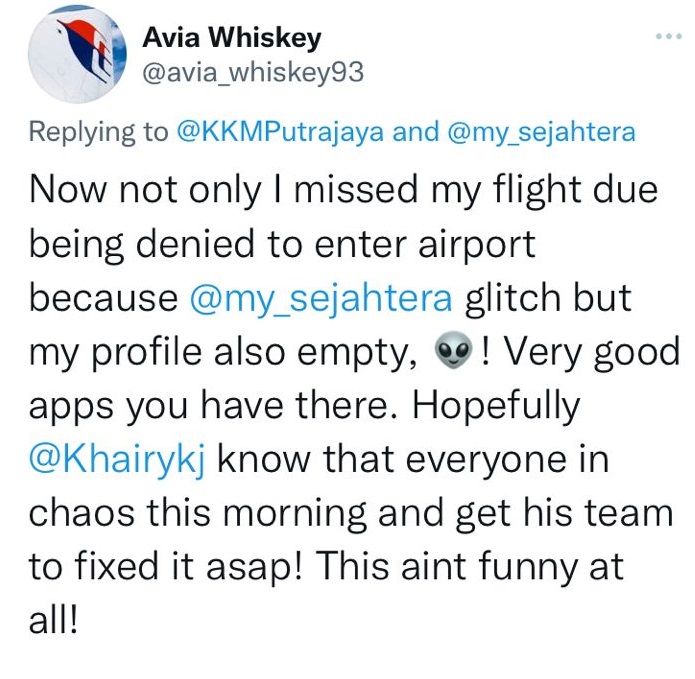Click the 'Replying to' label
This screenshot has width=695, height=679.
tap(98, 133)
